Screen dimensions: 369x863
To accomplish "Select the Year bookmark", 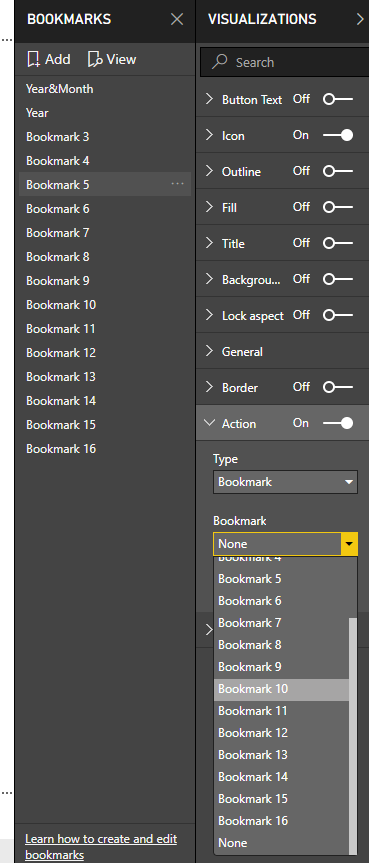I will tap(105, 113).
